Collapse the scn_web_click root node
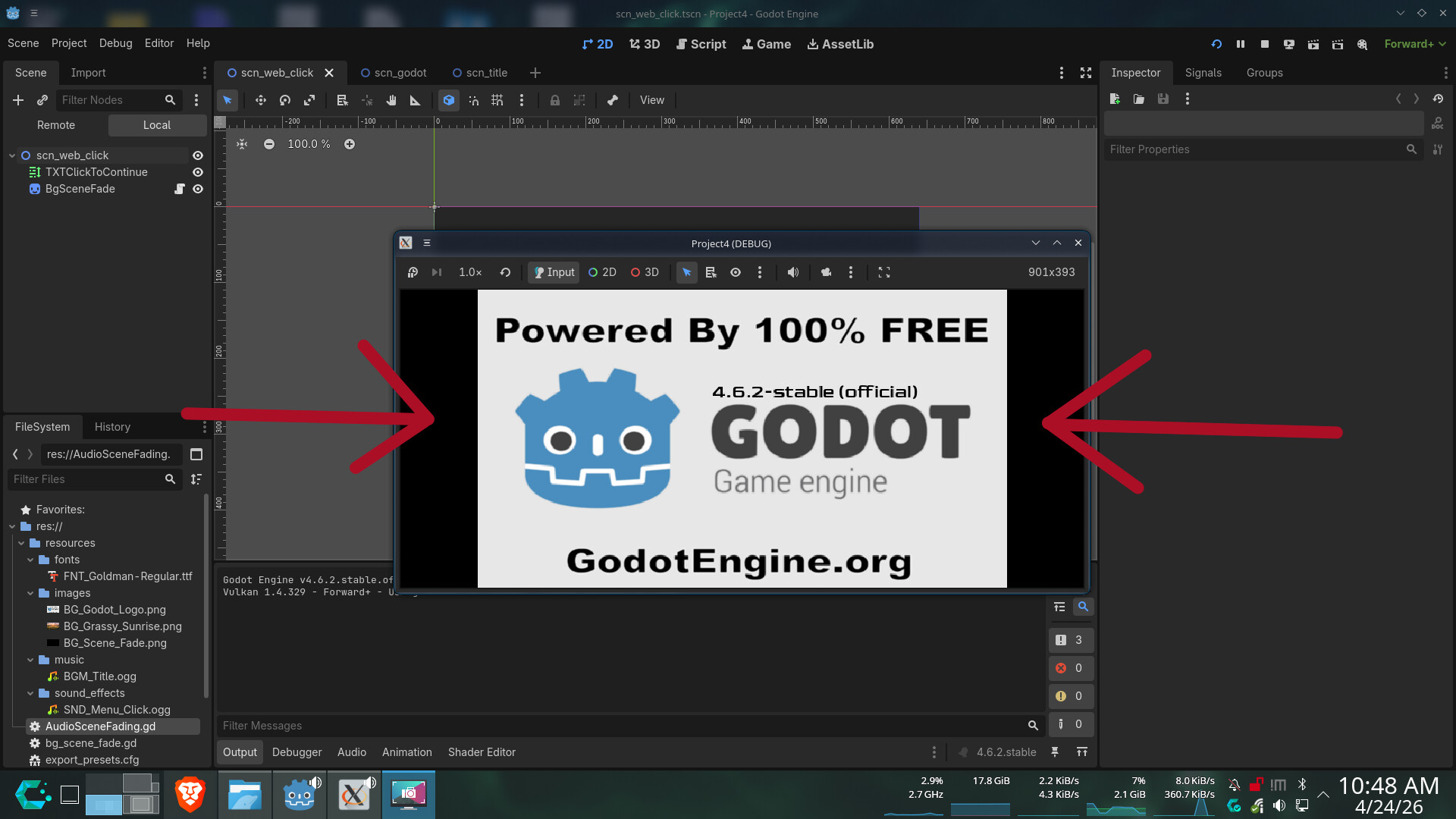Viewport: 1456px width, 819px height. tap(12, 155)
